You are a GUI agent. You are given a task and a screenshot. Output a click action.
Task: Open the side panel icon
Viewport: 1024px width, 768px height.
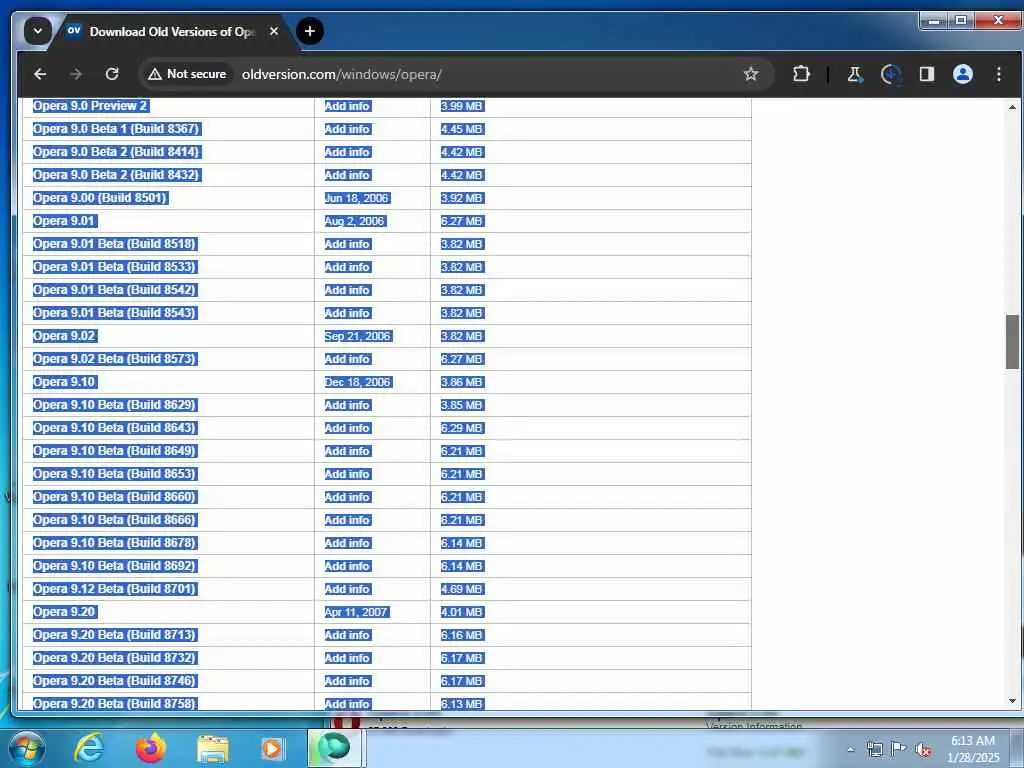(927, 74)
